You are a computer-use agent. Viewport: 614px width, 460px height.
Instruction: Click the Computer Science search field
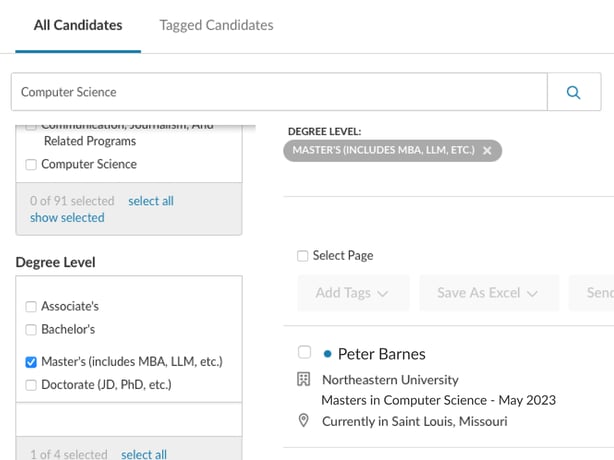click(279, 92)
